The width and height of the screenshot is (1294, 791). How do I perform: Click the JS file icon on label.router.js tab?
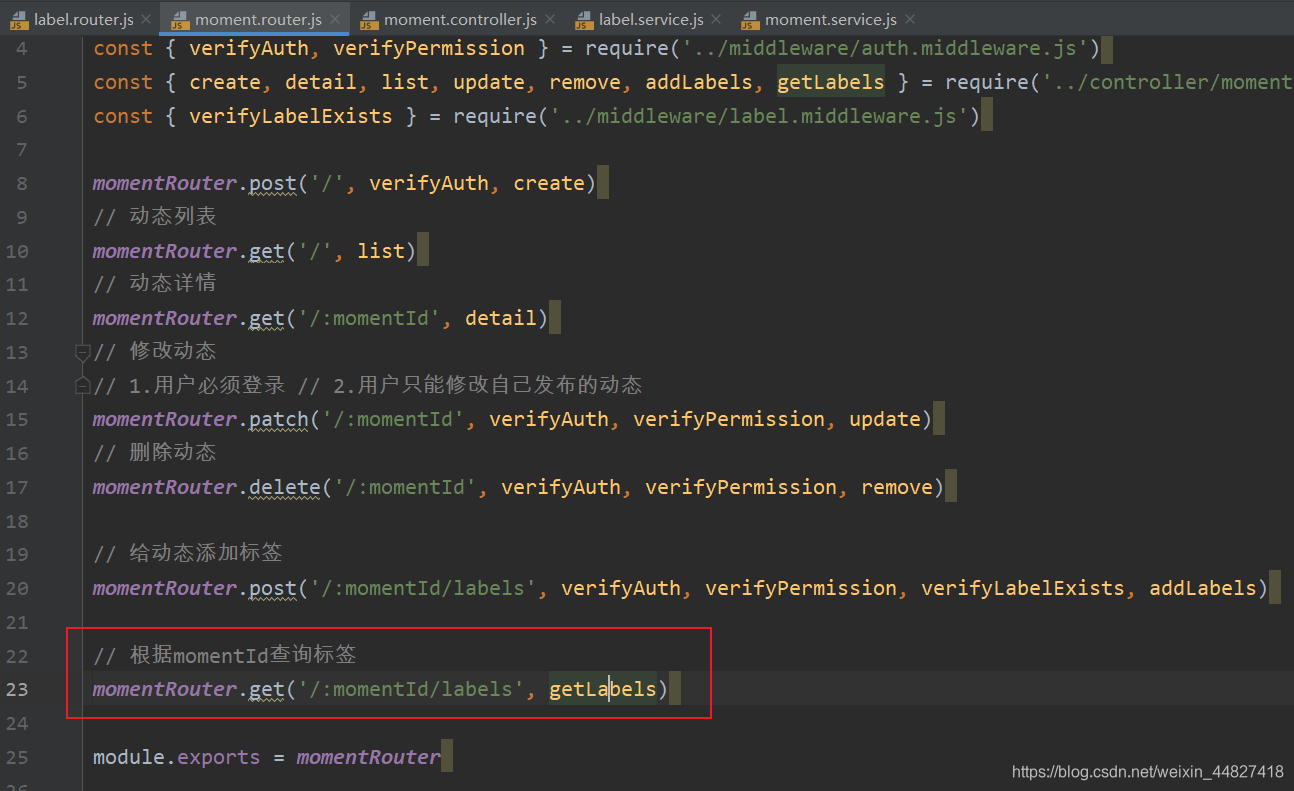pyautogui.click(x=20, y=19)
